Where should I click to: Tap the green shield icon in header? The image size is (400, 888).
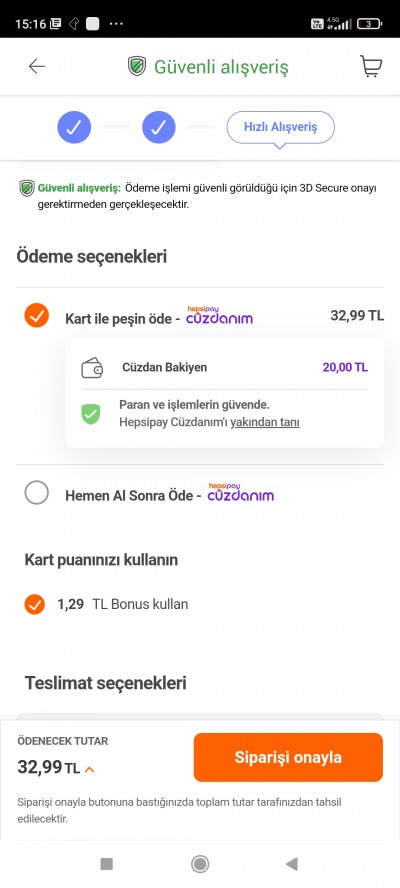137,66
